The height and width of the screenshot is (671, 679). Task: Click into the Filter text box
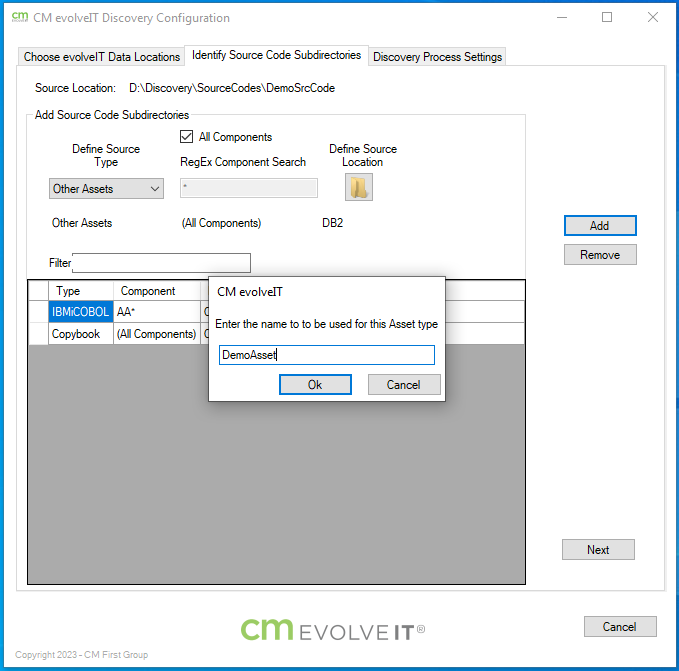point(161,263)
